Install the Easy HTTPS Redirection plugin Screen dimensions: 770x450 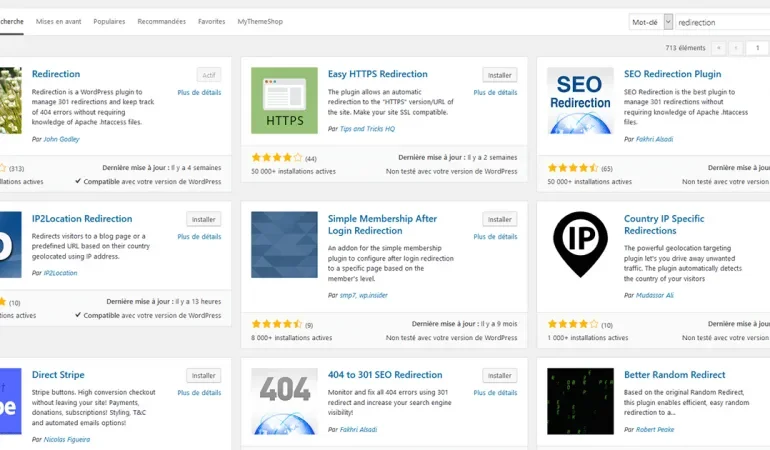(x=499, y=75)
